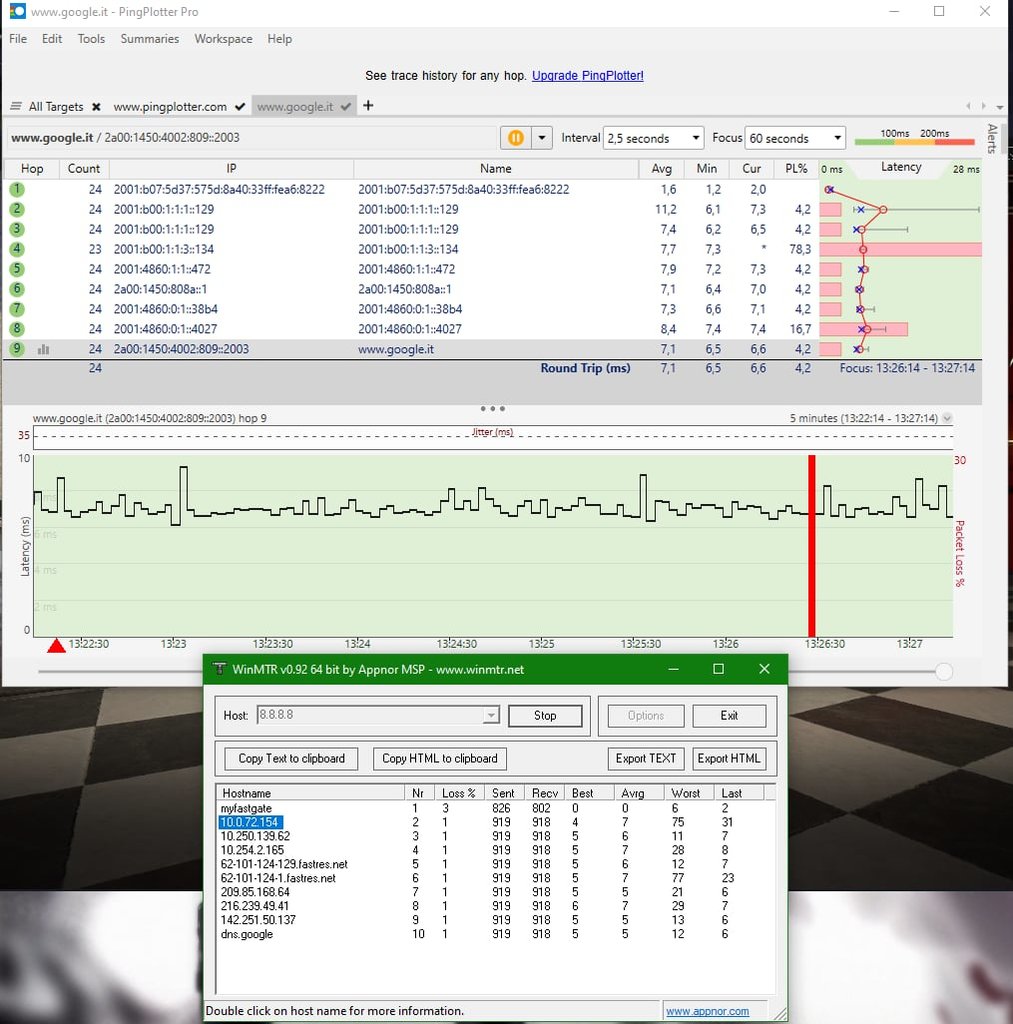Click the hop 6 green circle

point(17,289)
